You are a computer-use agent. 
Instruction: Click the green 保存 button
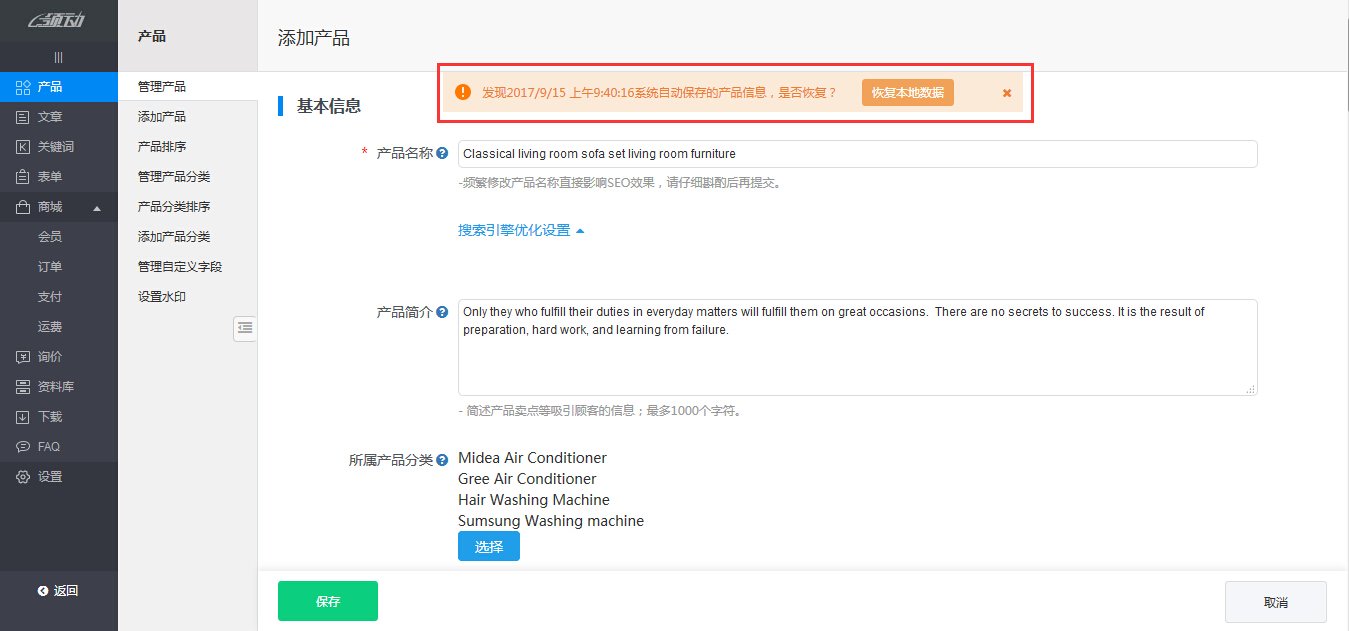(328, 601)
